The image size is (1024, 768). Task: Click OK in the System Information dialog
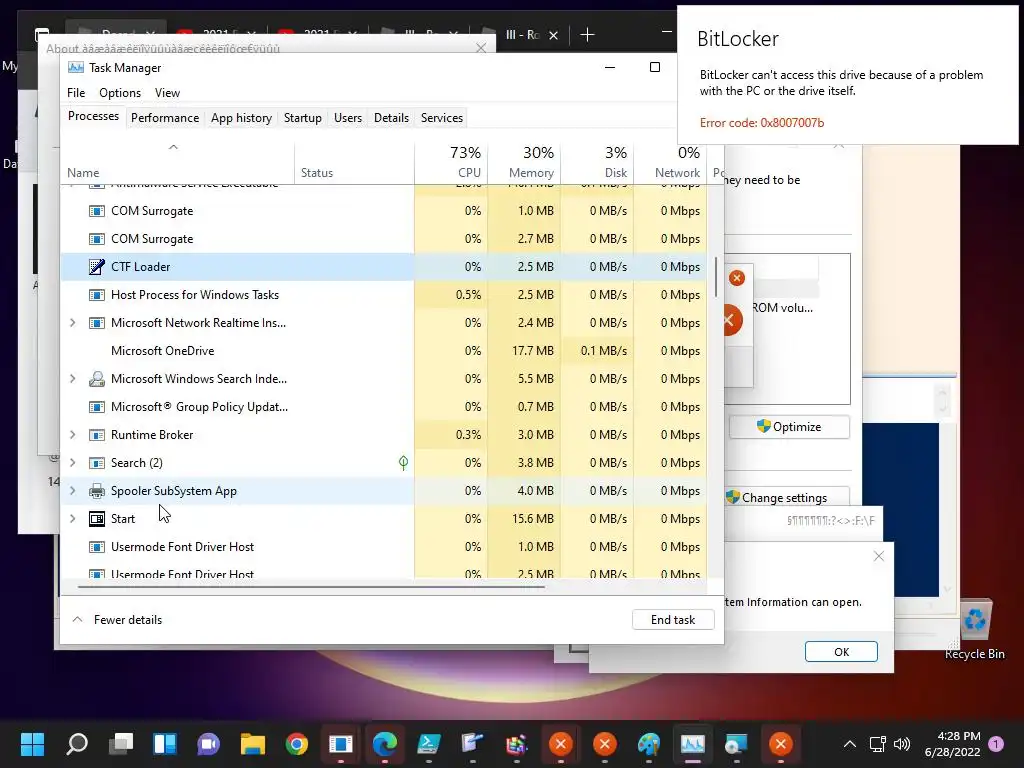pyautogui.click(x=841, y=652)
